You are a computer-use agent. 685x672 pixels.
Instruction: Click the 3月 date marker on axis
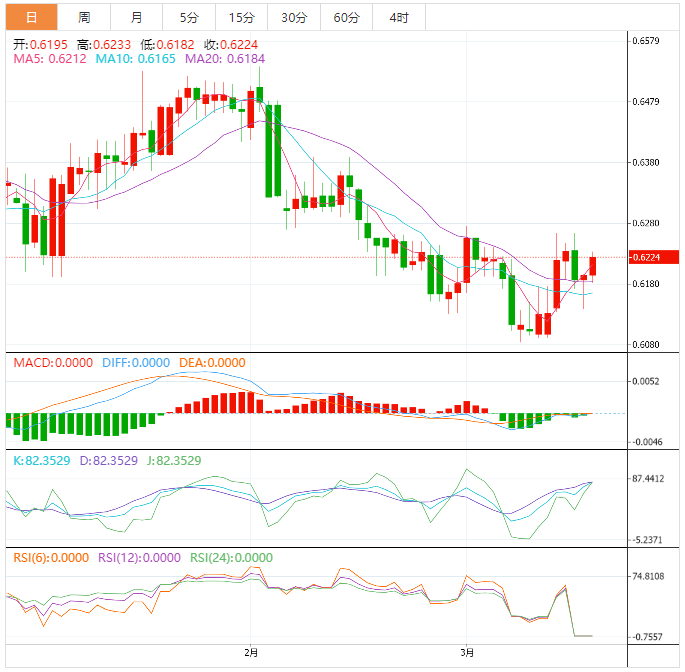click(x=465, y=653)
